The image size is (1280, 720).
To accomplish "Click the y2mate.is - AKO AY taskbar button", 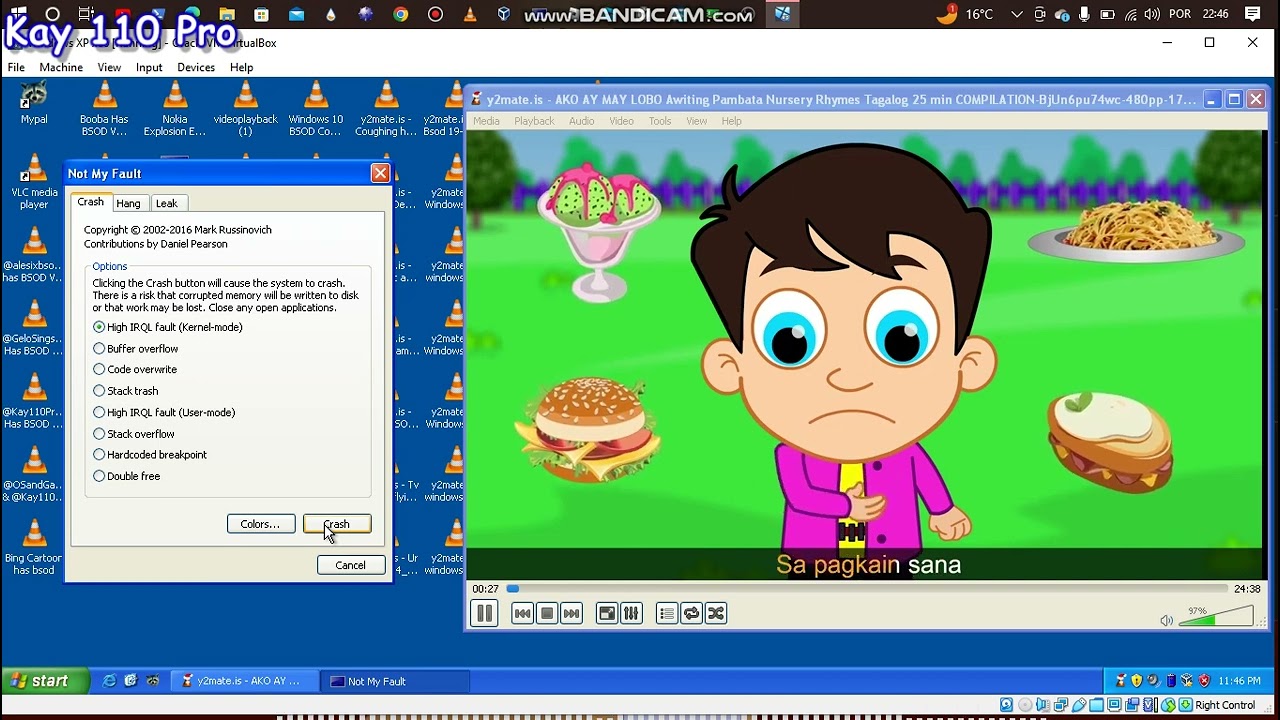I will (x=244, y=681).
